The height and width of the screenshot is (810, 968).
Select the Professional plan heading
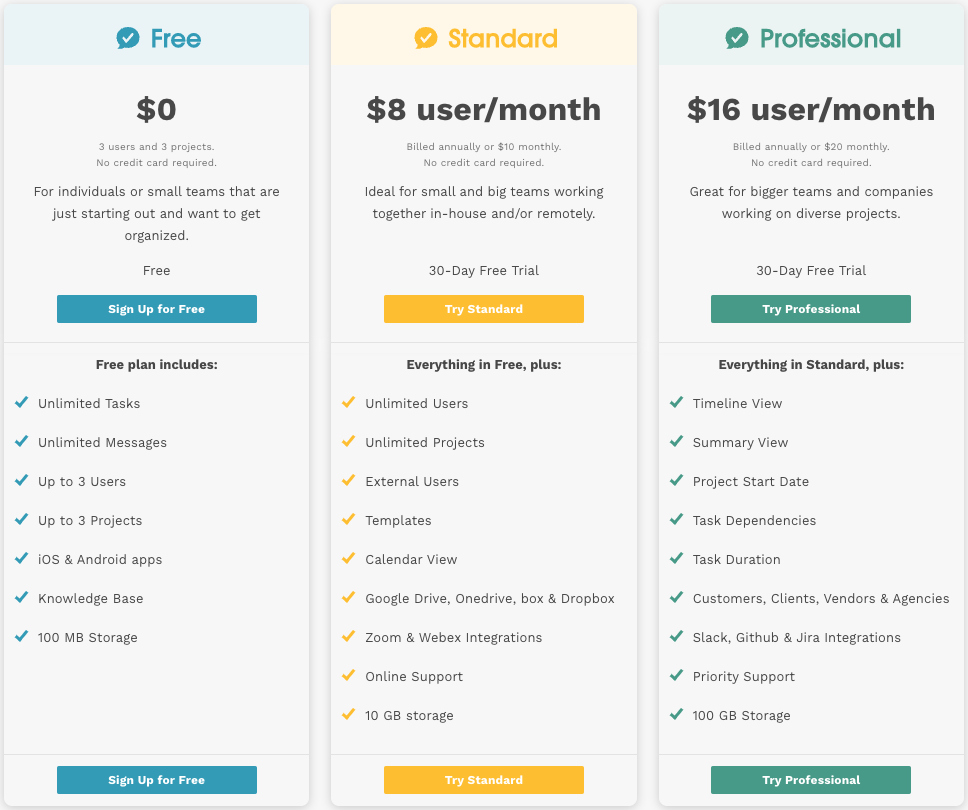coord(830,39)
